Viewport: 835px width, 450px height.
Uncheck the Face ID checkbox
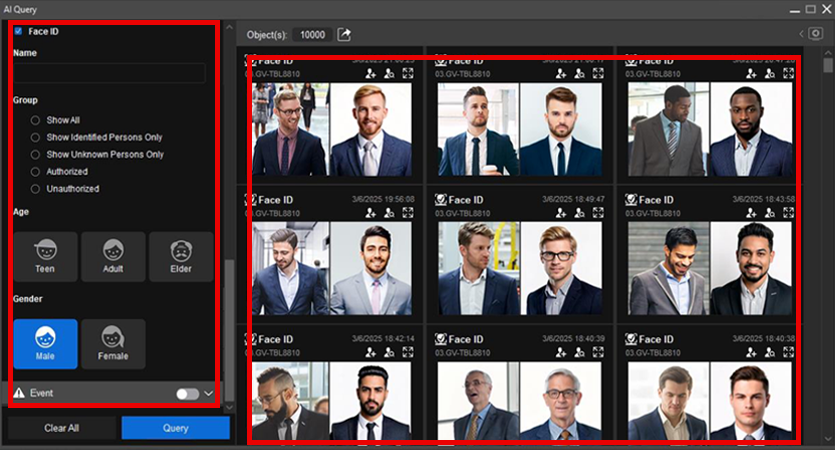[18, 31]
